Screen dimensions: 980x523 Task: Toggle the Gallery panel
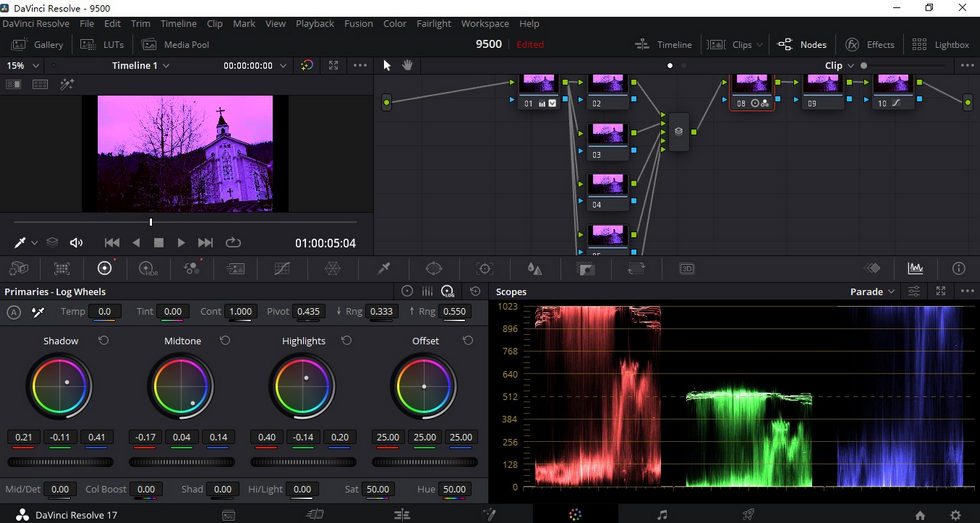tap(38, 44)
